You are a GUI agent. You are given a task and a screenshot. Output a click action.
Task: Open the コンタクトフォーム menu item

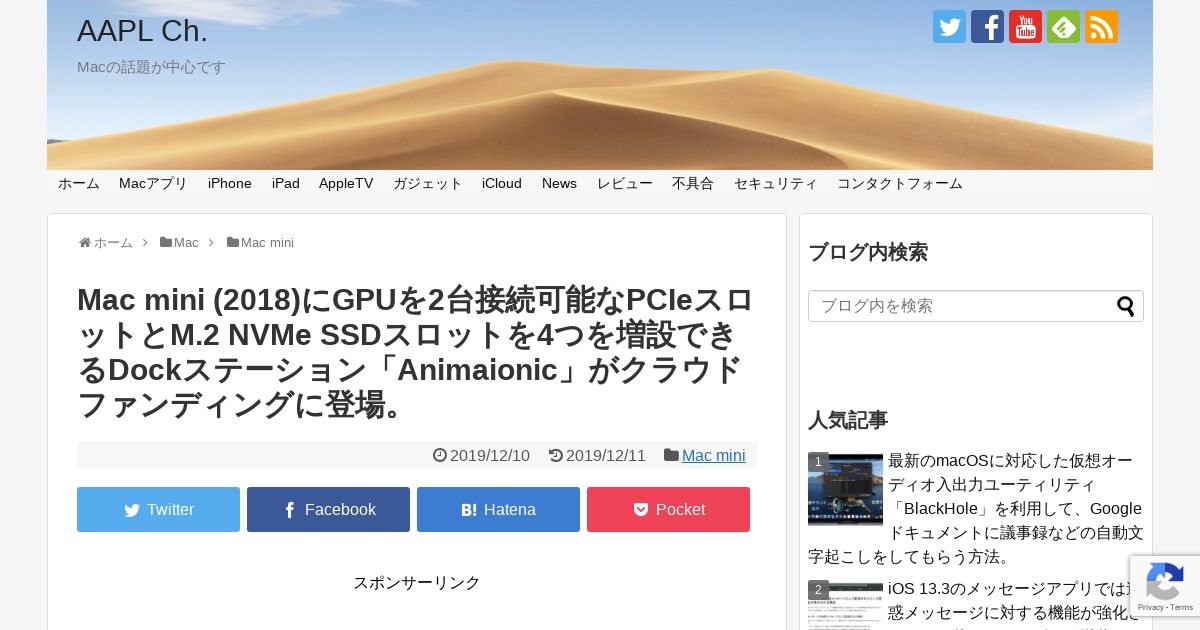(900, 183)
